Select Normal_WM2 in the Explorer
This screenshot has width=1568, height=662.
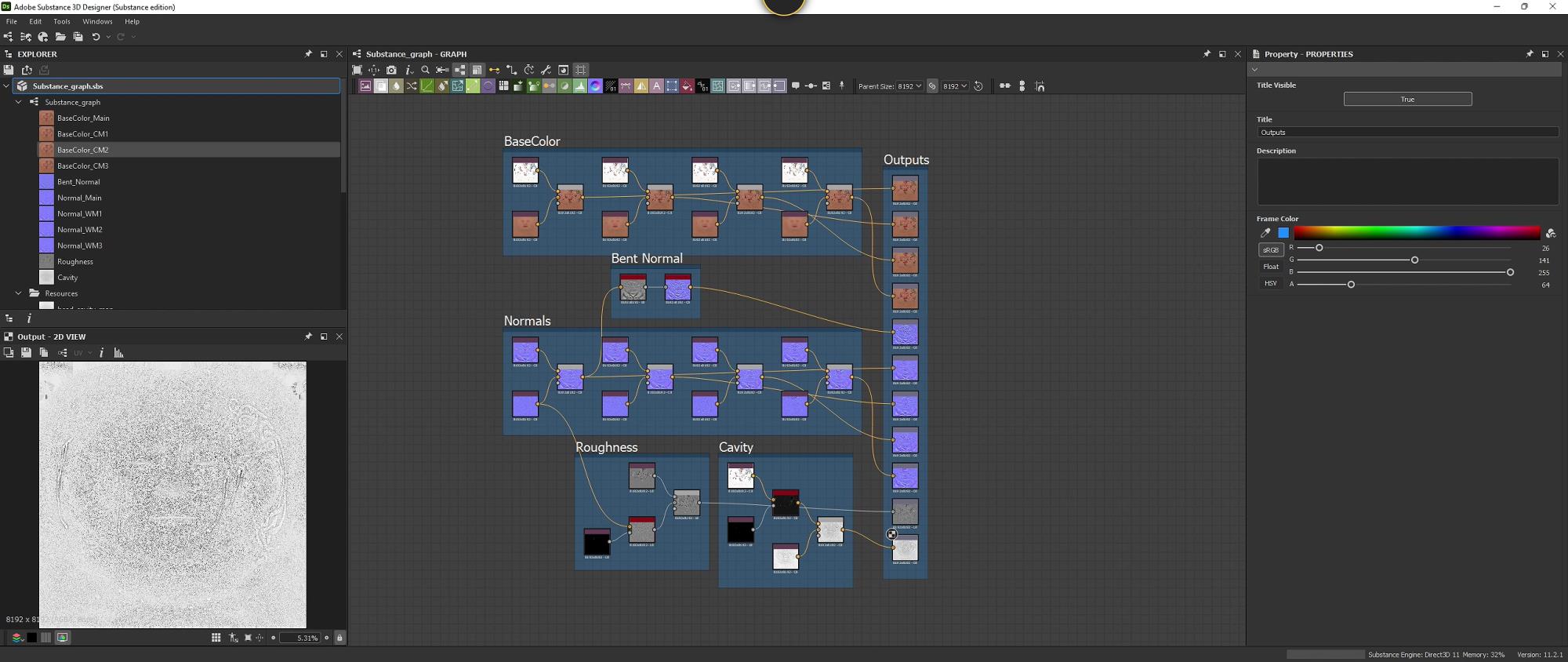click(x=79, y=230)
